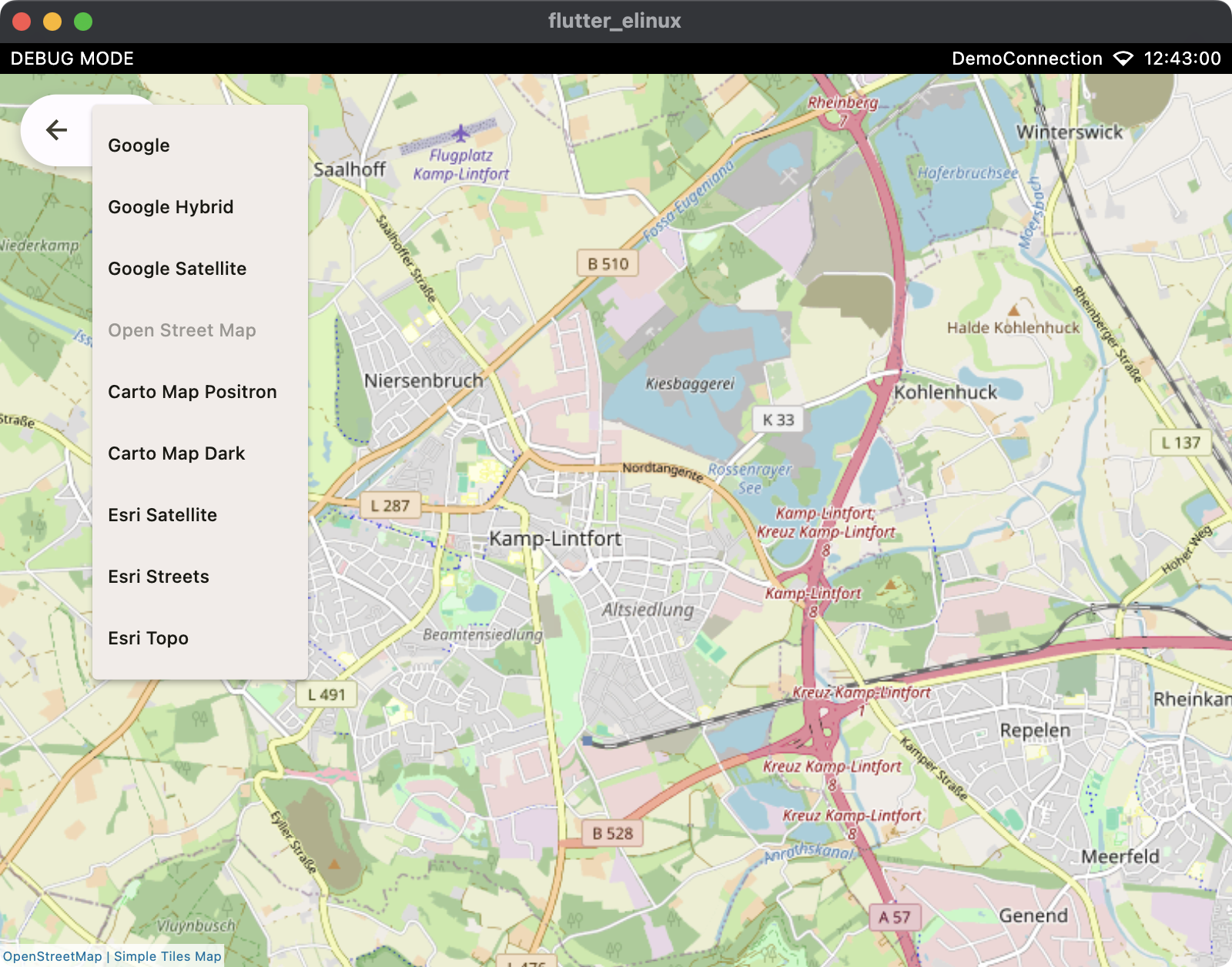Click the Niederkamp label
The height and width of the screenshot is (967, 1232).
click(40, 246)
